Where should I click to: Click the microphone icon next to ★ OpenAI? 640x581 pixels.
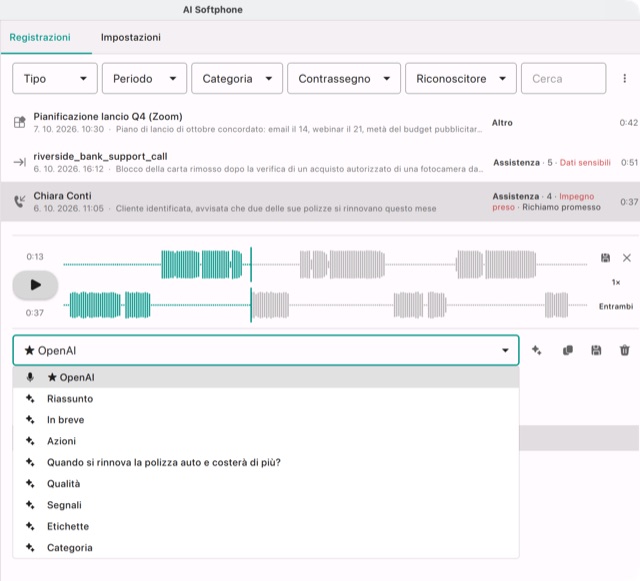click(x=30, y=377)
